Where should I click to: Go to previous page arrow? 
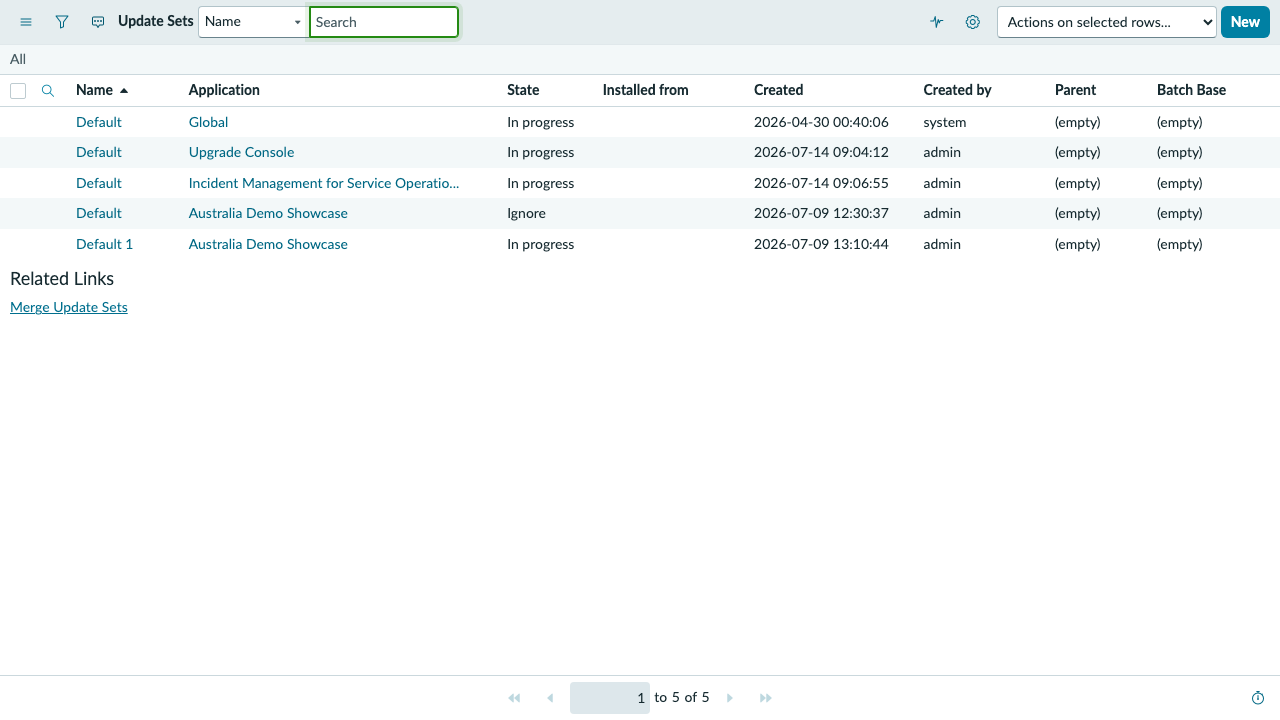[x=550, y=698]
